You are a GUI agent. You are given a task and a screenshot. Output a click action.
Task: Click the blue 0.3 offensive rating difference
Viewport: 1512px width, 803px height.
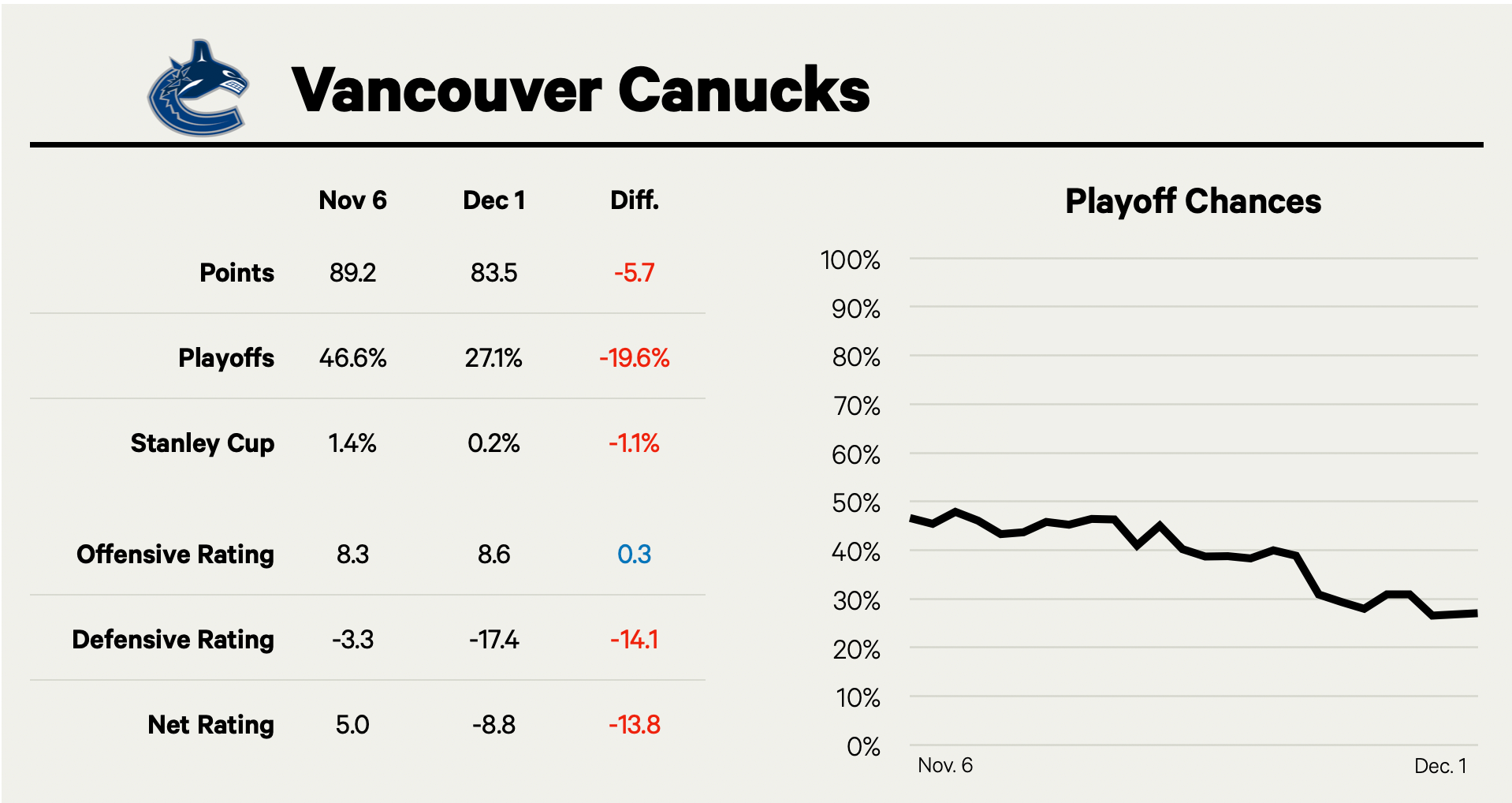pyautogui.click(x=634, y=555)
